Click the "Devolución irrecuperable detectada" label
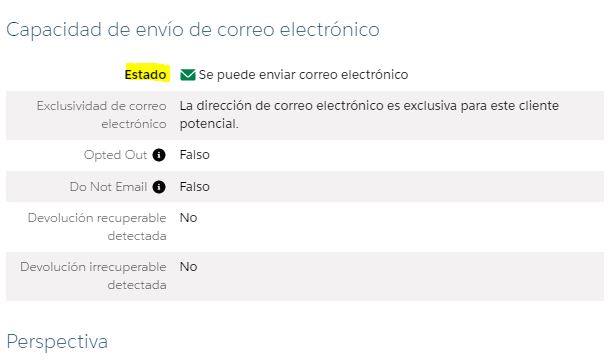615x361 pixels. tap(93, 276)
